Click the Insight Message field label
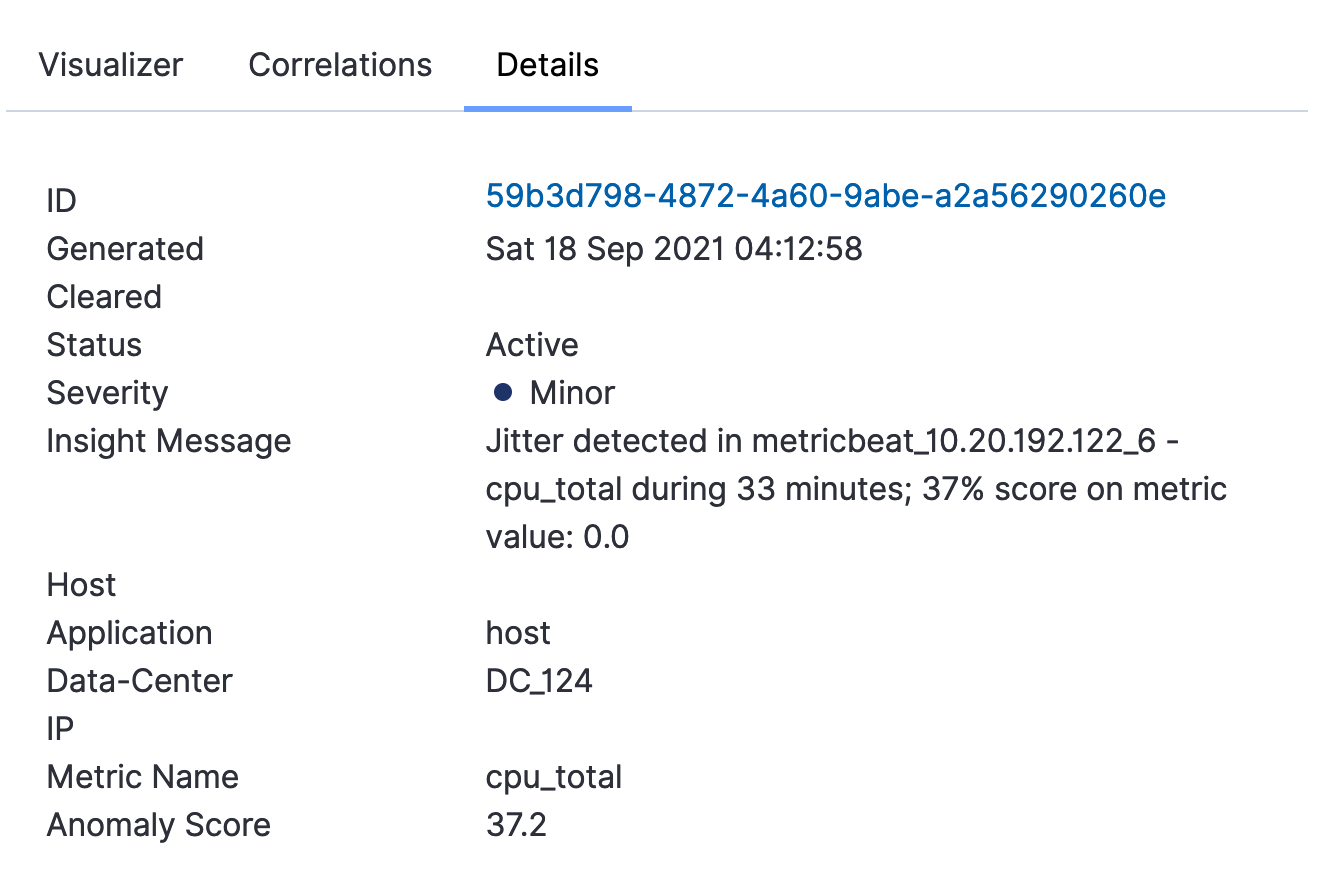Viewport: 1342px width, 880px height. (169, 441)
